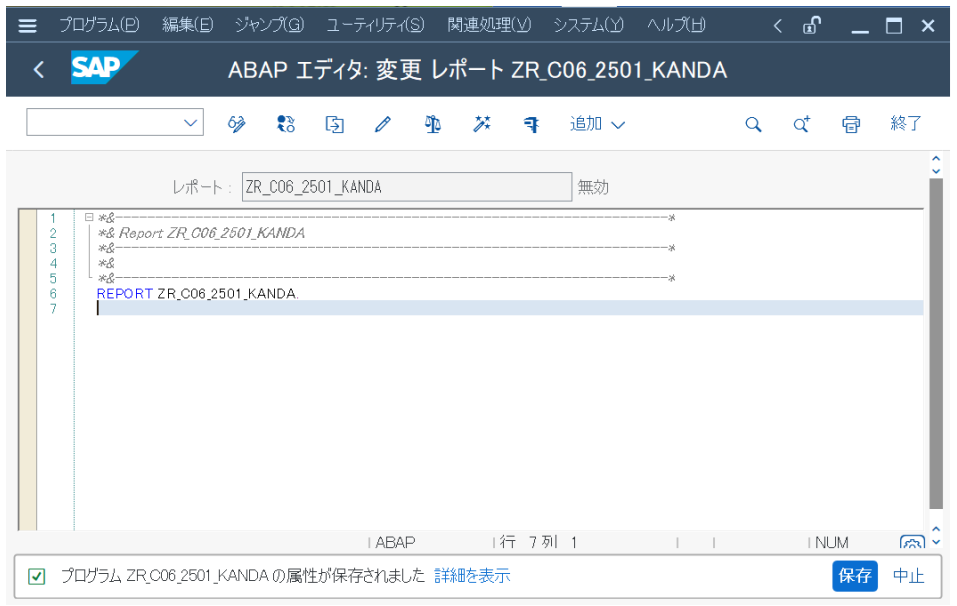Open the hamburger main menu
The height and width of the screenshot is (606, 957).
(27, 26)
